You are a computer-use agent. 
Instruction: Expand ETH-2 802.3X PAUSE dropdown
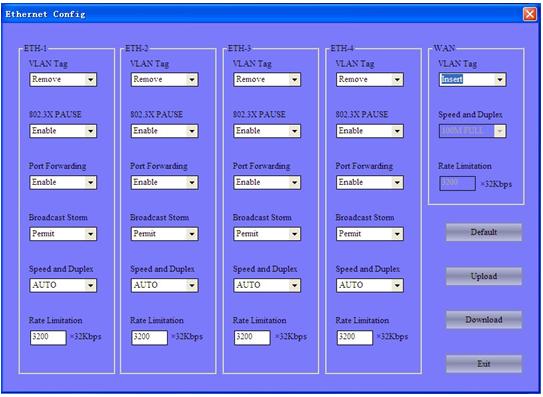click(x=164, y=131)
